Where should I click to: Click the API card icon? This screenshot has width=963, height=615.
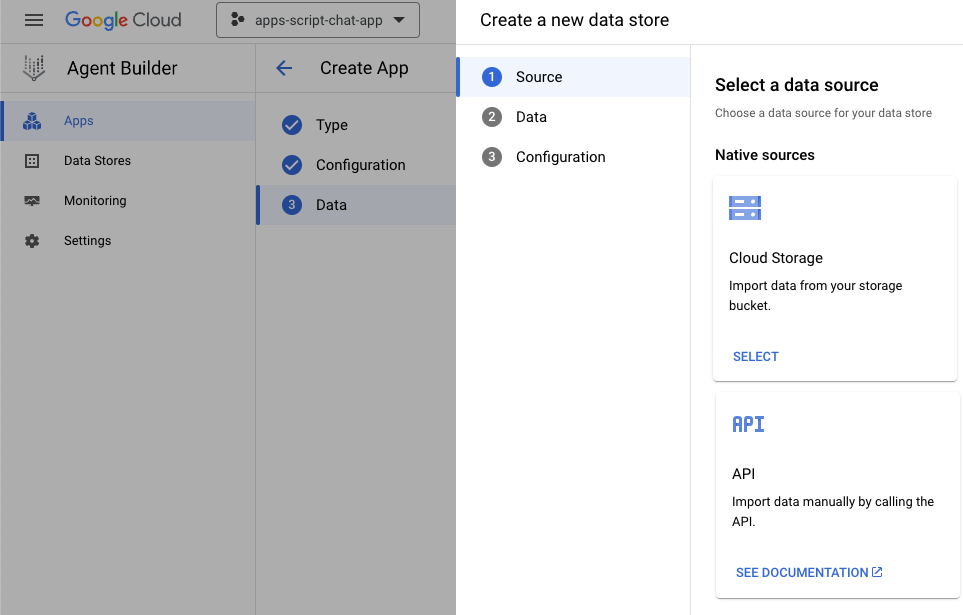(748, 424)
